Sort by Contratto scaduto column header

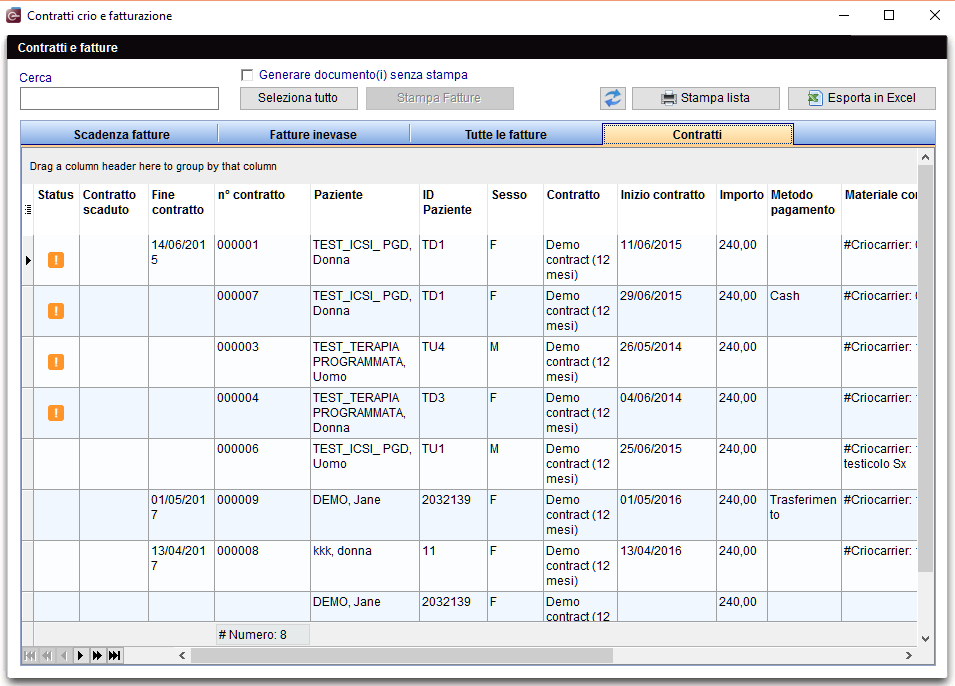114,210
